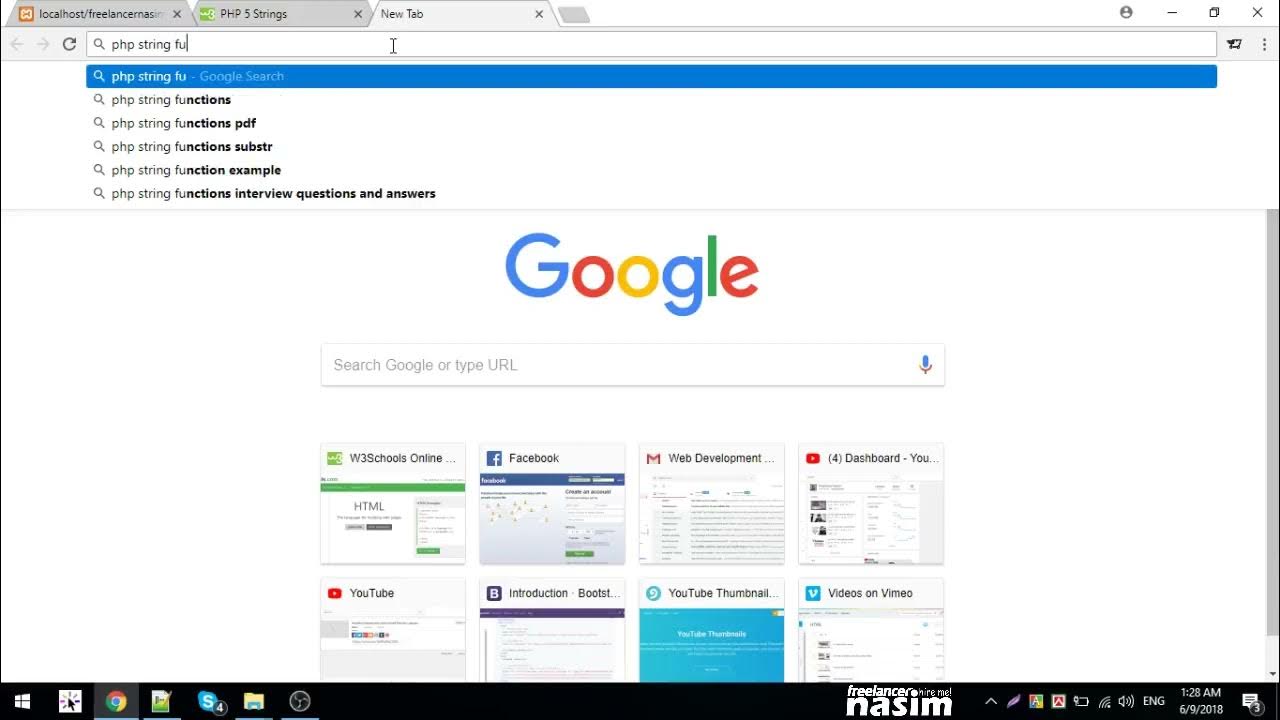Open File Explorer from the taskbar
The width and height of the screenshot is (1280, 720).
(254, 701)
